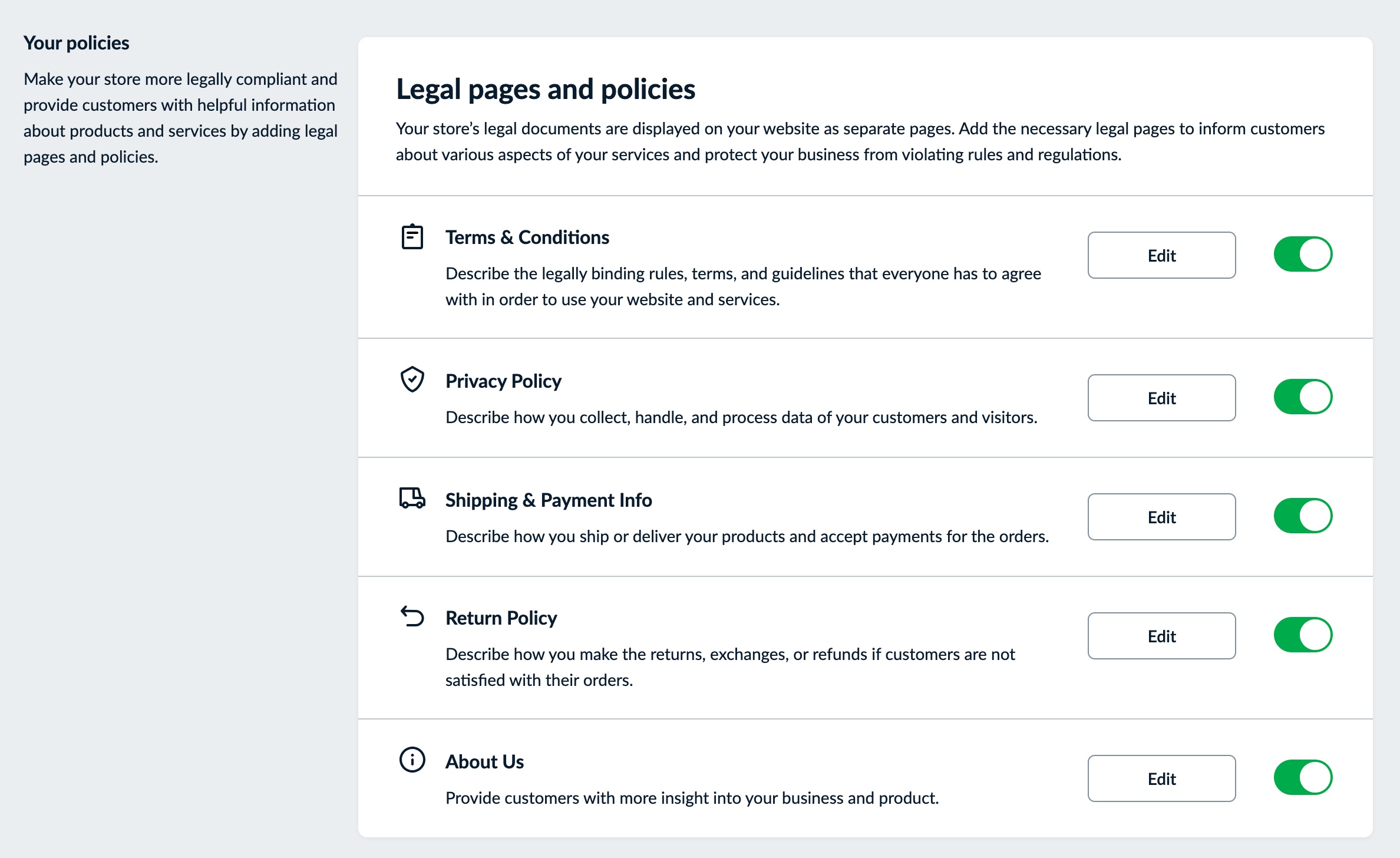The image size is (1400, 858).
Task: Click the Return Policy description text
Action: (730, 667)
